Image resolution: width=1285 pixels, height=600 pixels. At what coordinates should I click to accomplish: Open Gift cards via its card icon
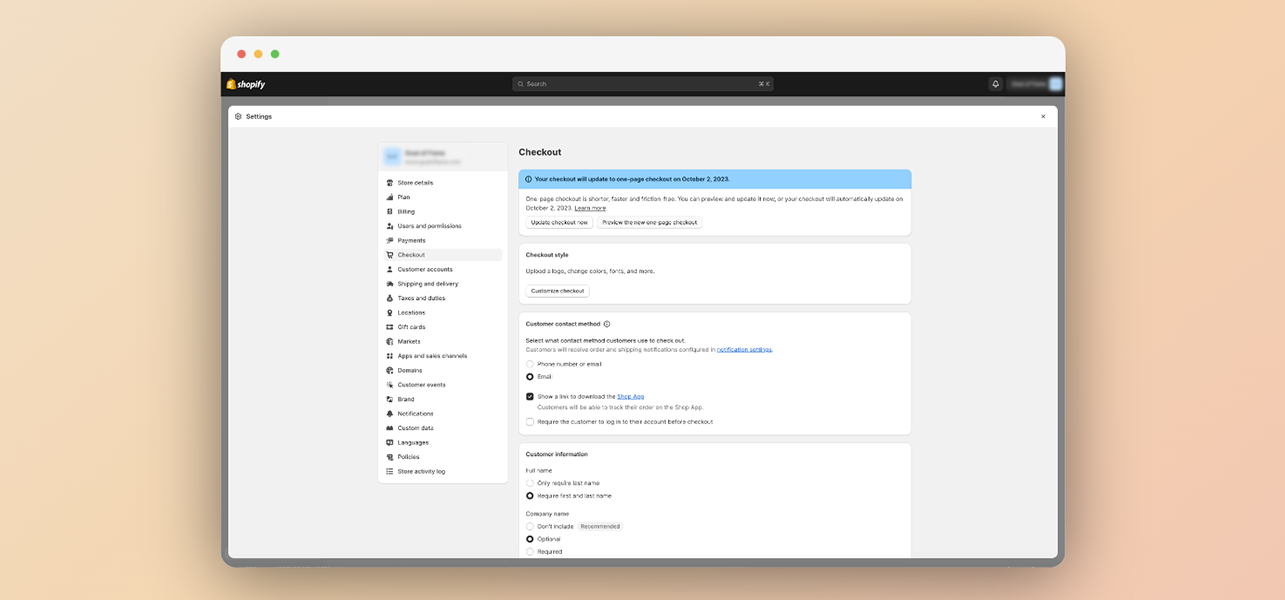pyautogui.click(x=390, y=327)
